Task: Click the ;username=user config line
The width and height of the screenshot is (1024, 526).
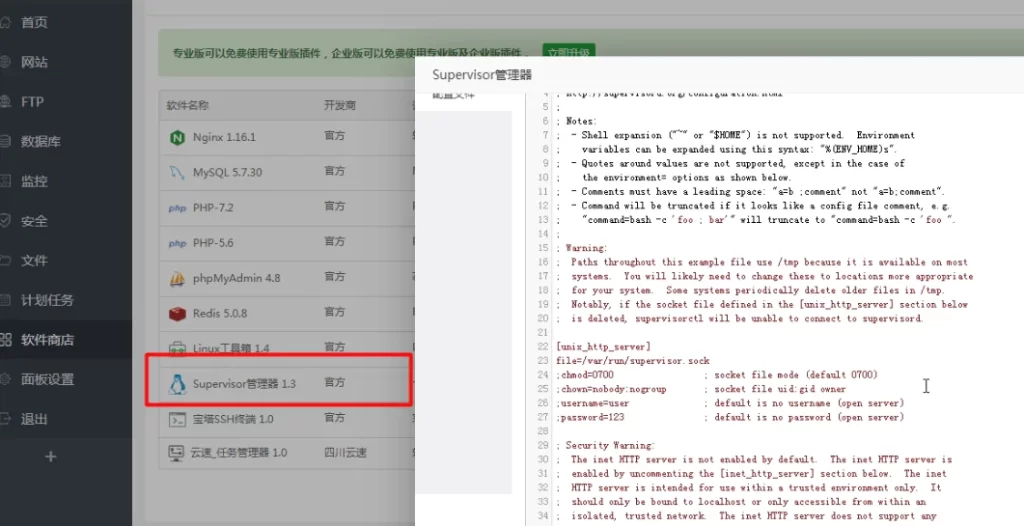Action: (x=729, y=403)
